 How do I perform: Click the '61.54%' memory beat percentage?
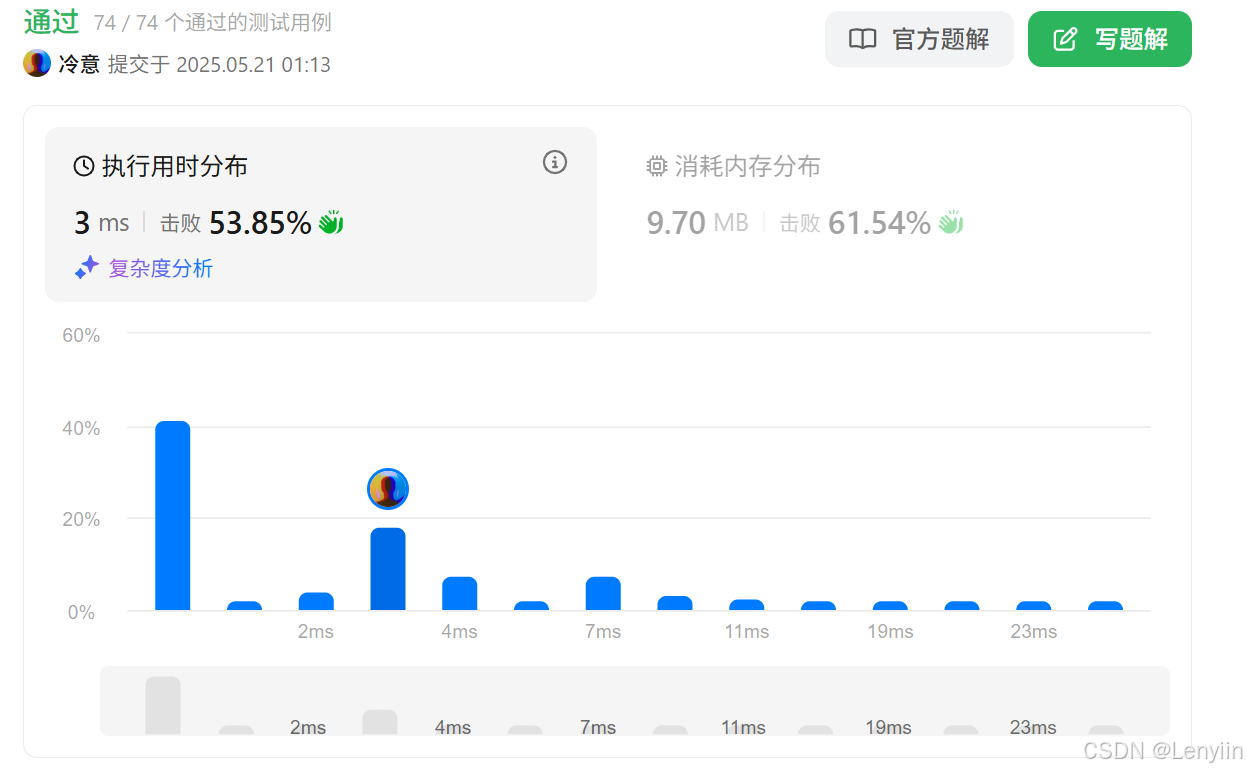(x=880, y=222)
